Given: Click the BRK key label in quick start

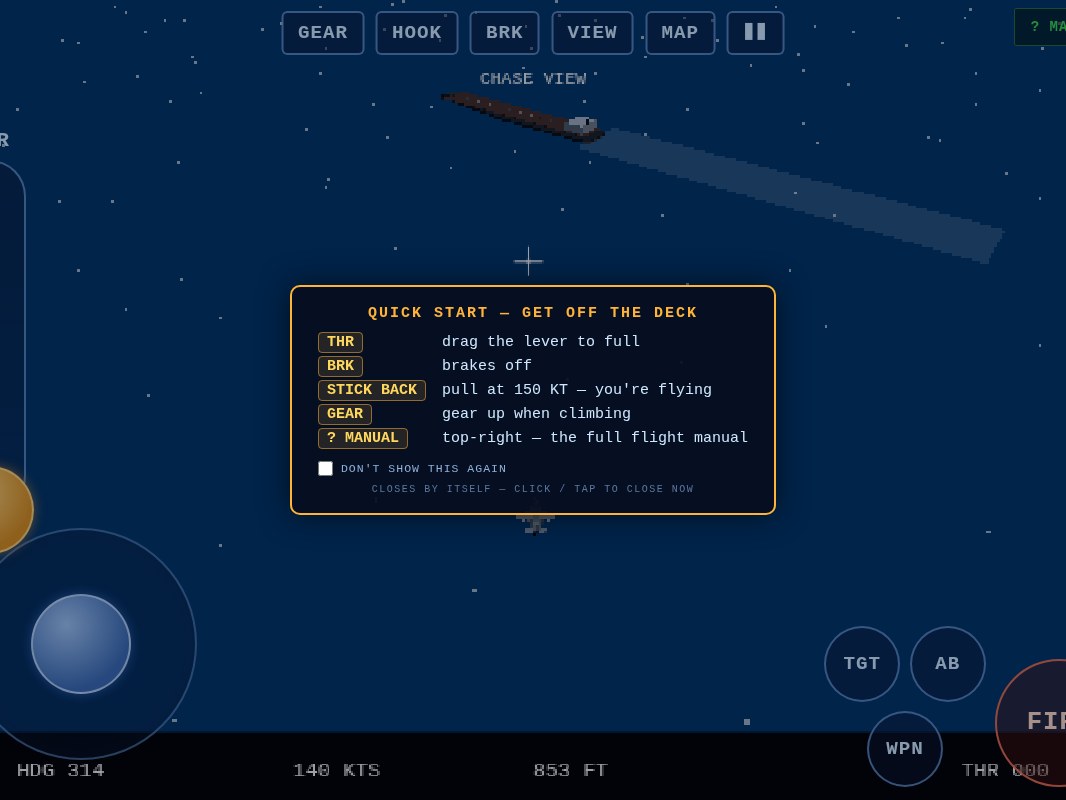Looking at the screenshot, I should [341, 366].
